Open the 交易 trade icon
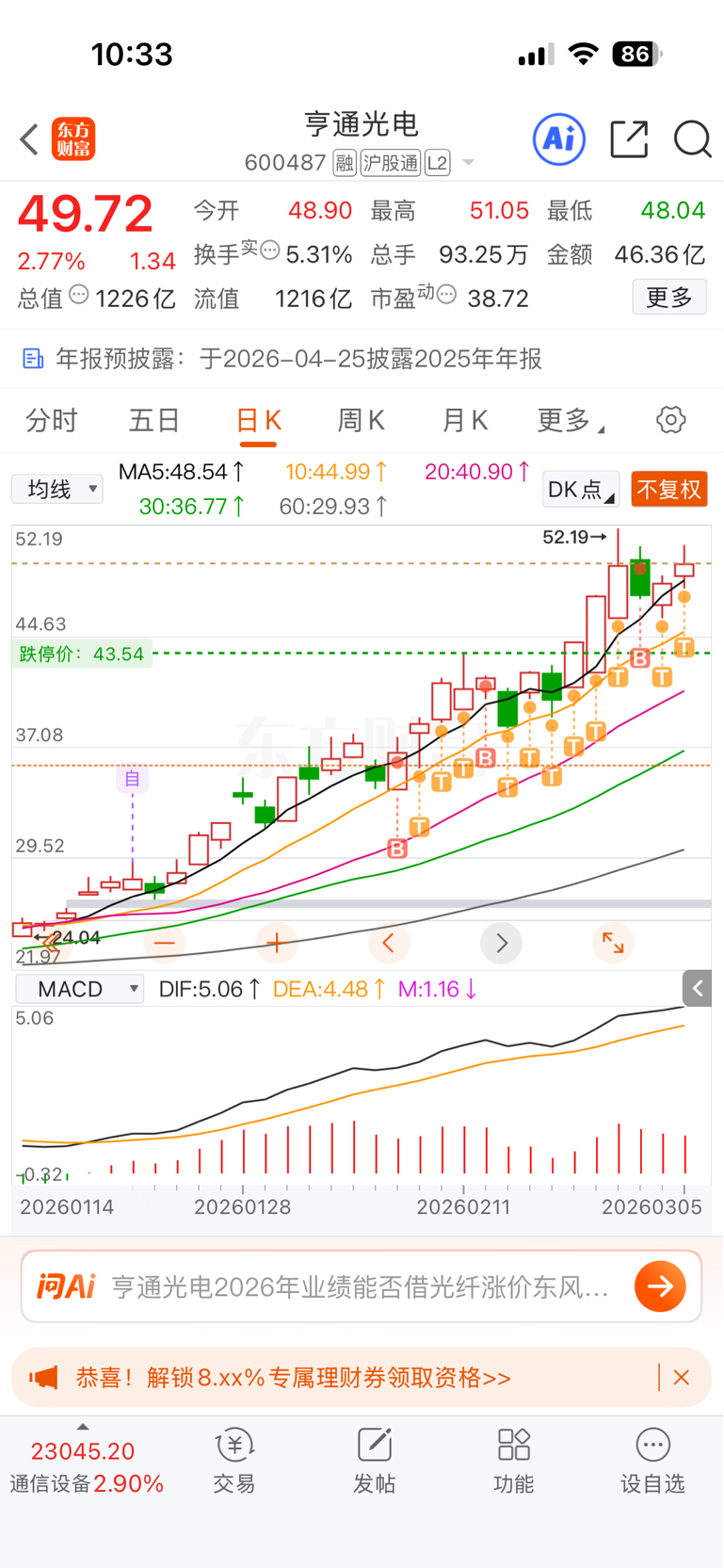The width and height of the screenshot is (724, 1568). [234, 1462]
